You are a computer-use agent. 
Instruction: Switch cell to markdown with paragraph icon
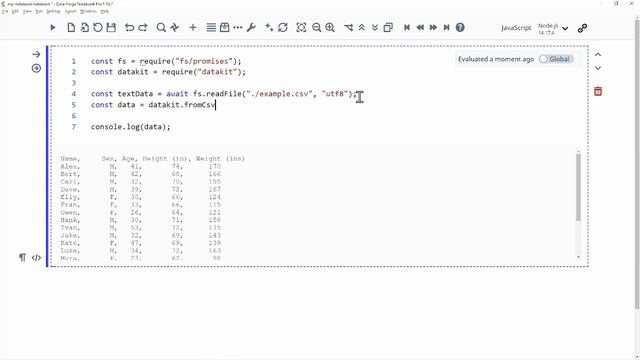[x=22, y=258]
